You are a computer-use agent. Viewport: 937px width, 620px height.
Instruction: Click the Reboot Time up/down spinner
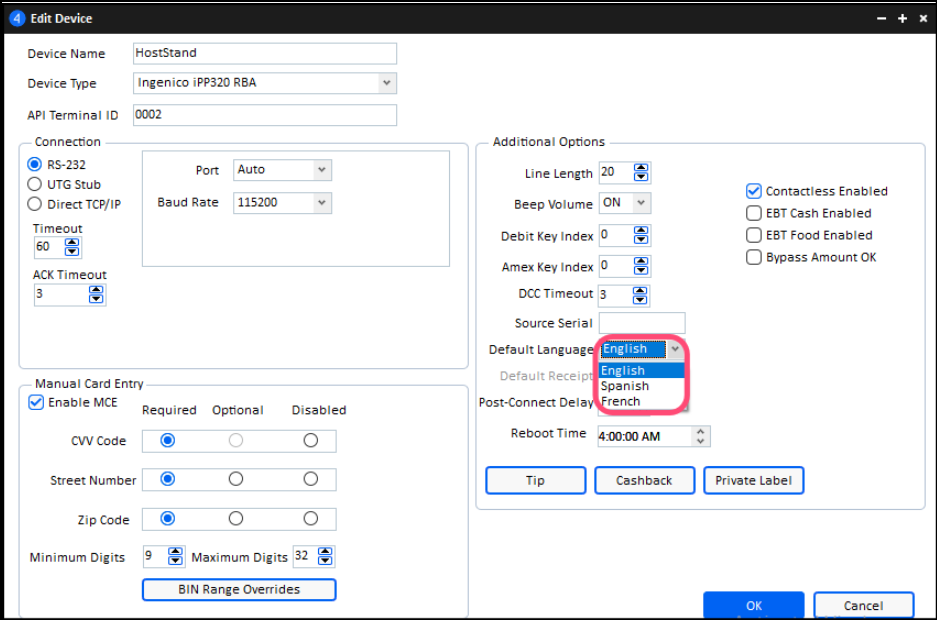click(700, 436)
